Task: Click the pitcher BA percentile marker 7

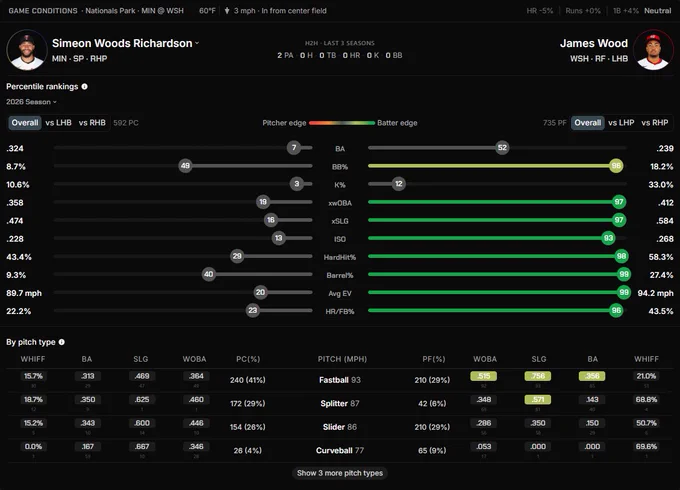Action: tap(294, 148)
